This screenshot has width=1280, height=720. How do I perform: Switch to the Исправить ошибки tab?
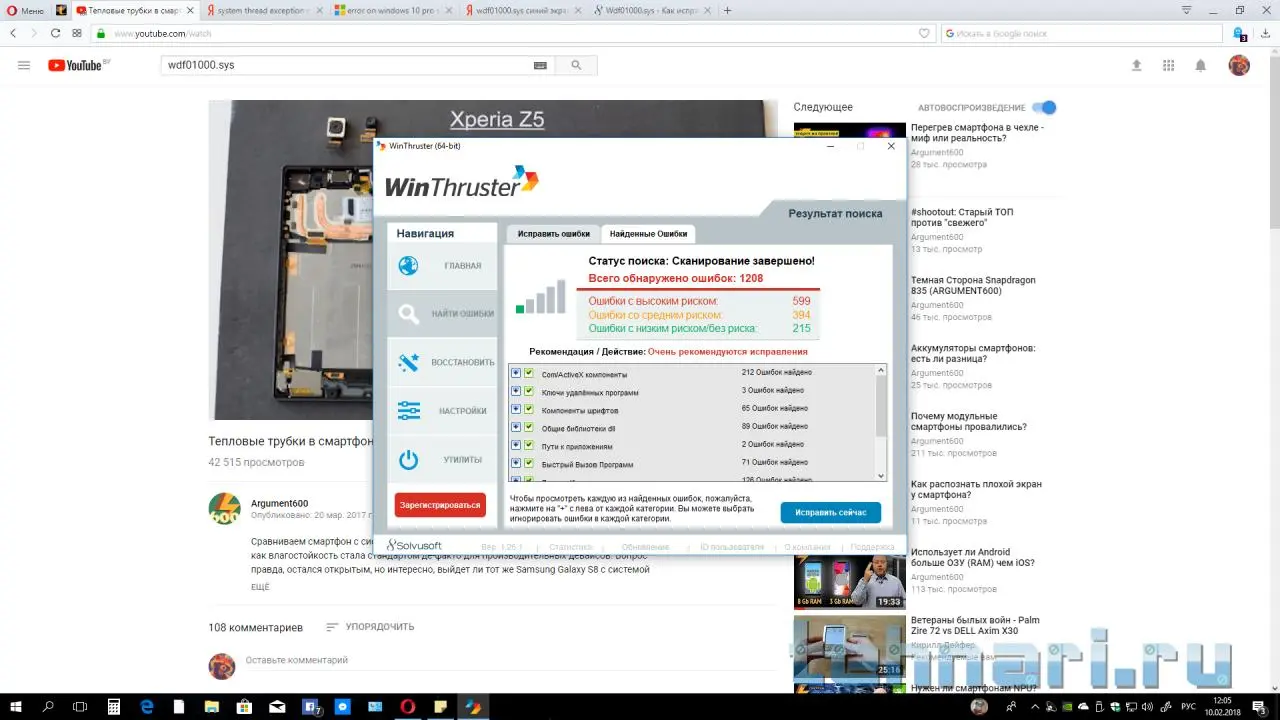click(553, 233)
